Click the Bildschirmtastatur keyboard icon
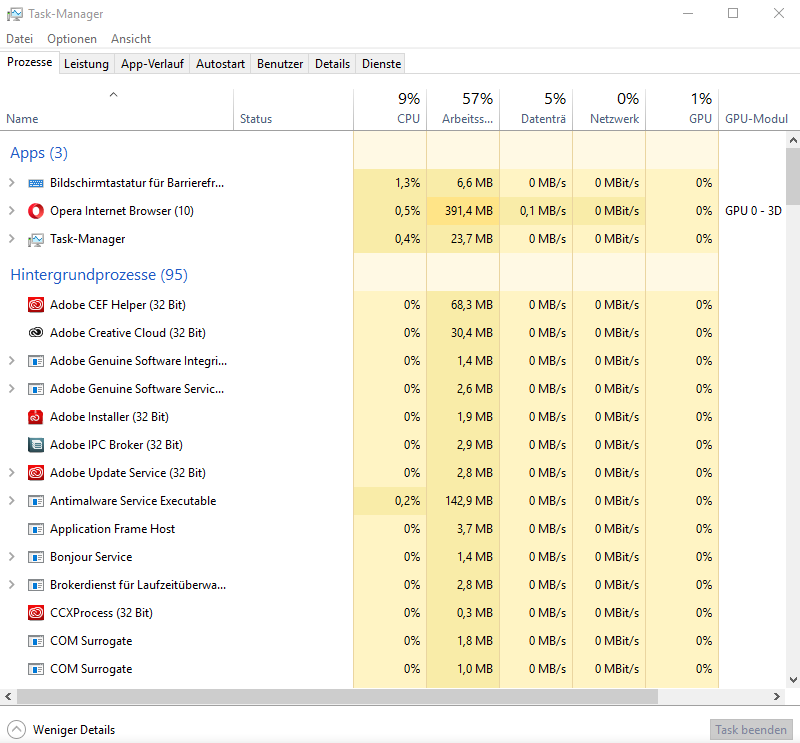Screen dimensions: 800x743 [36, 183]
